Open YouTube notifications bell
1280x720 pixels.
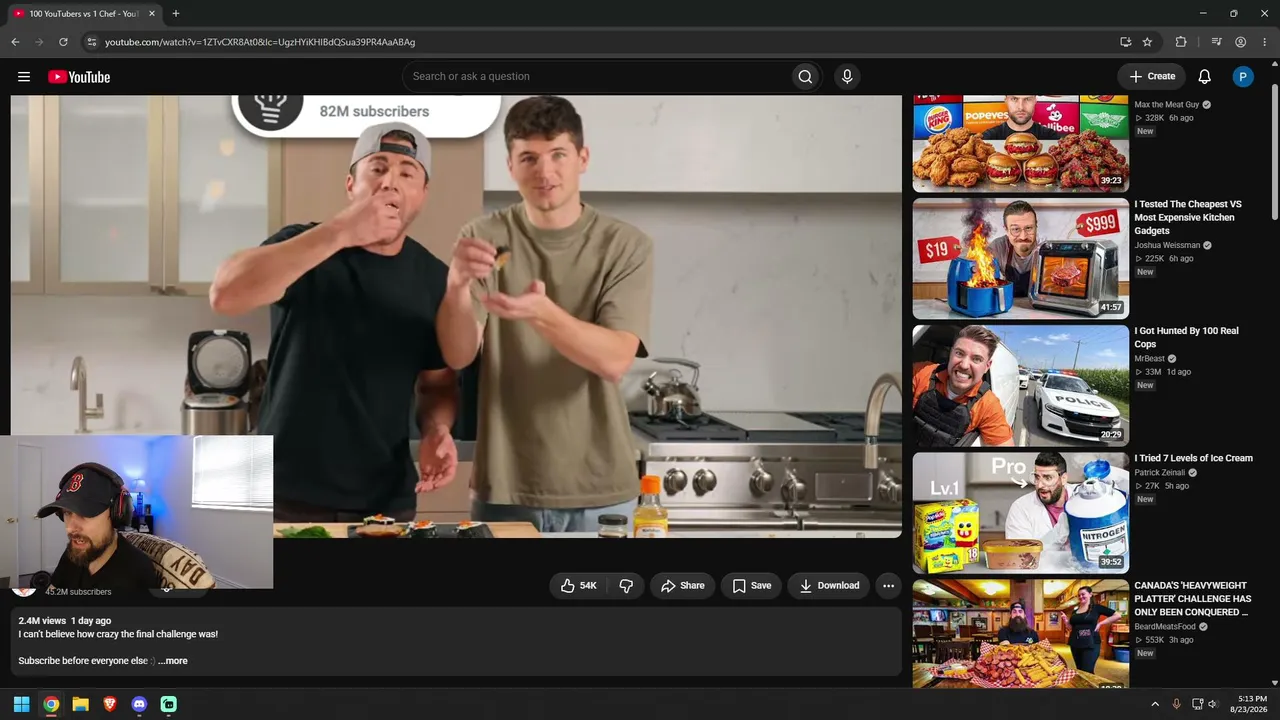coord(1205,77)
